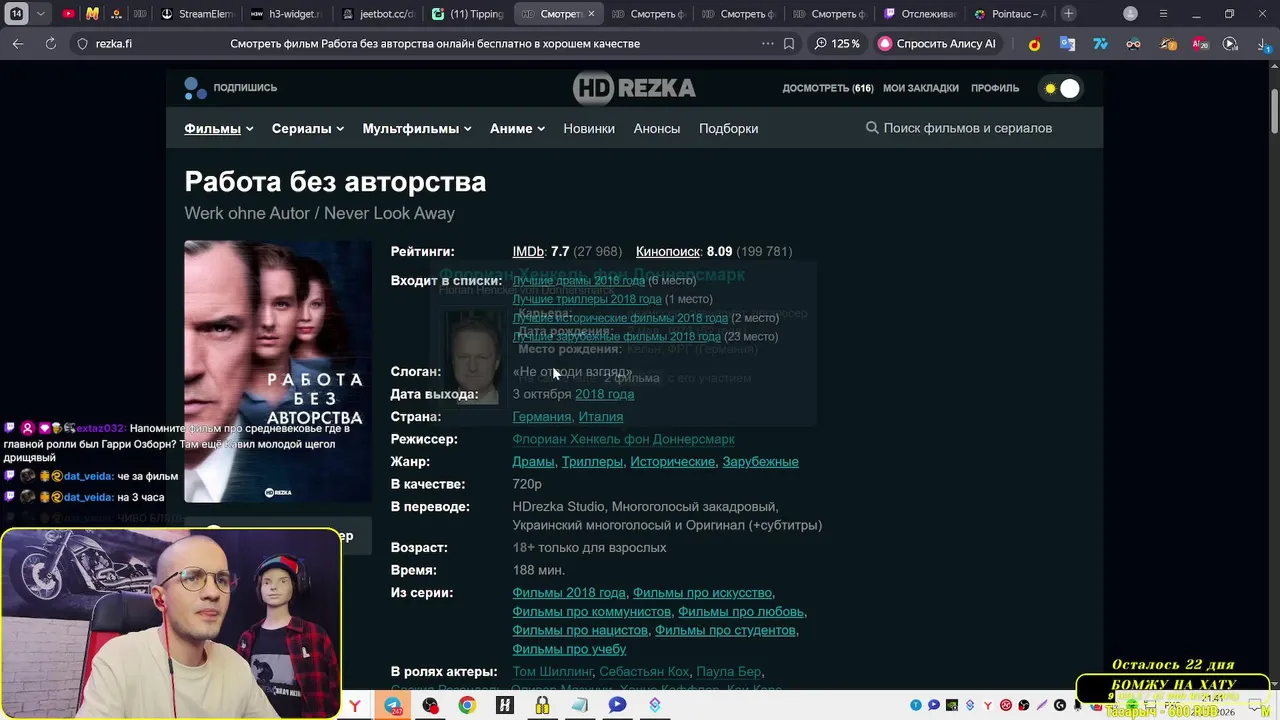Open Досмотреть (616) list
The width and height of the screenshot is (1280, 720).
(827, 88)
